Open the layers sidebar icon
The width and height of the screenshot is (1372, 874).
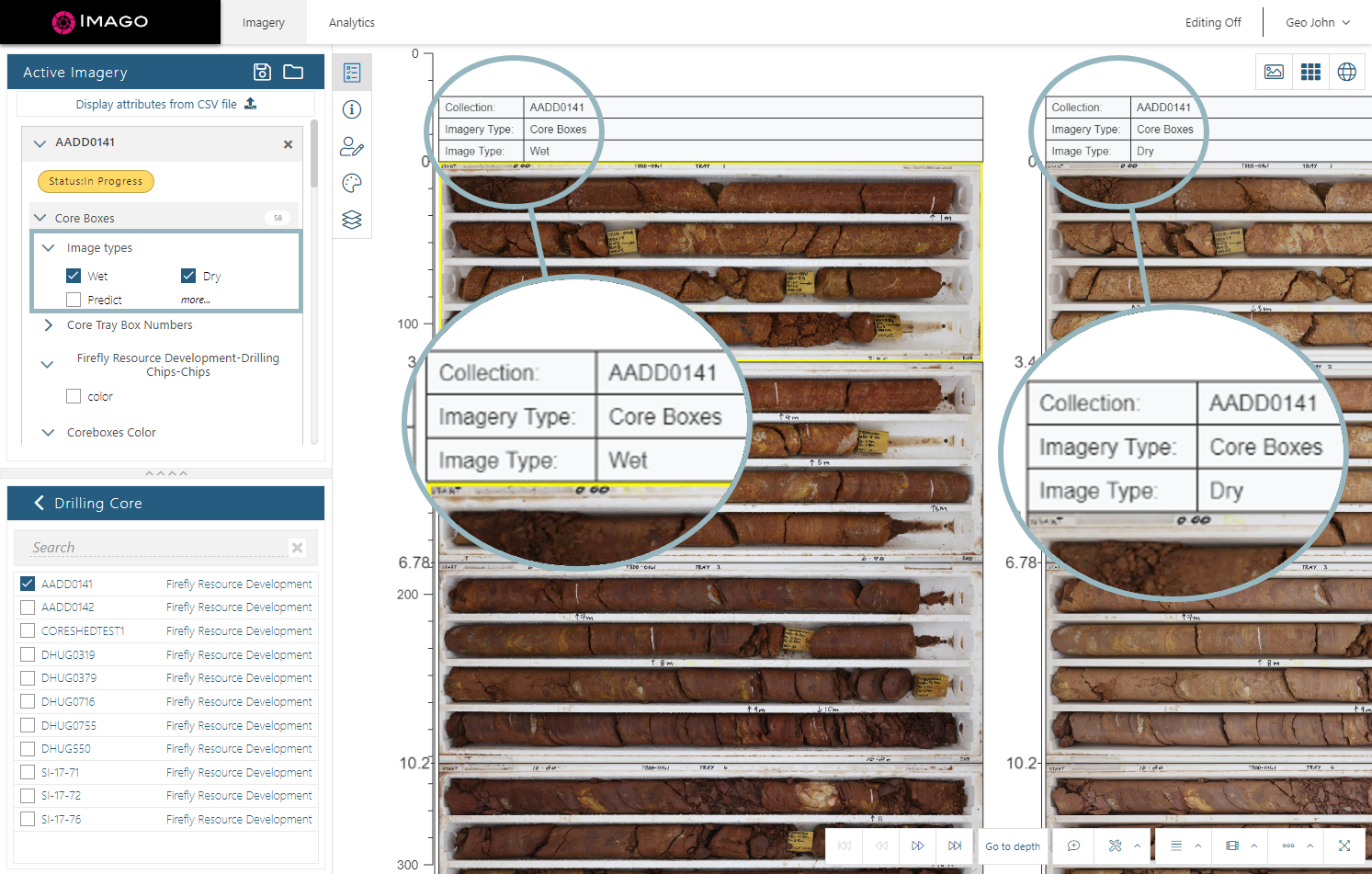pyautogui.click(x=352, y=220)
